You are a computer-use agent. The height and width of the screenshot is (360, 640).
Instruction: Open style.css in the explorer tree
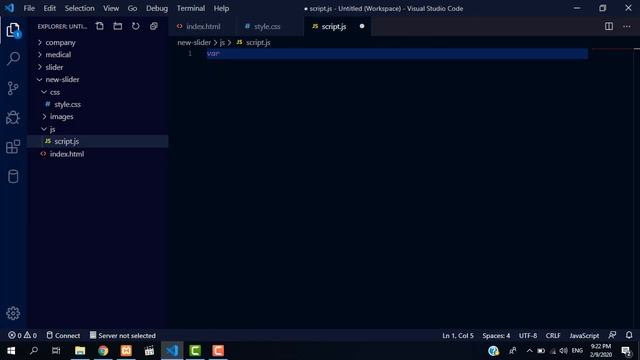point(97,104)
